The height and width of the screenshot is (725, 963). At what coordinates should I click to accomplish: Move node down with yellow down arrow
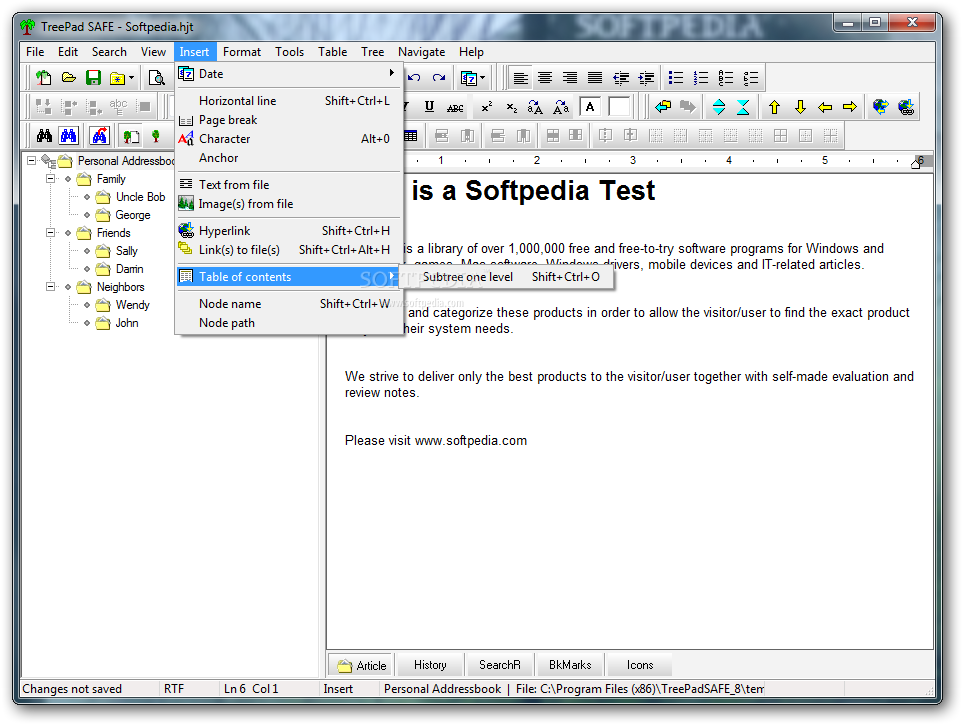800,108
